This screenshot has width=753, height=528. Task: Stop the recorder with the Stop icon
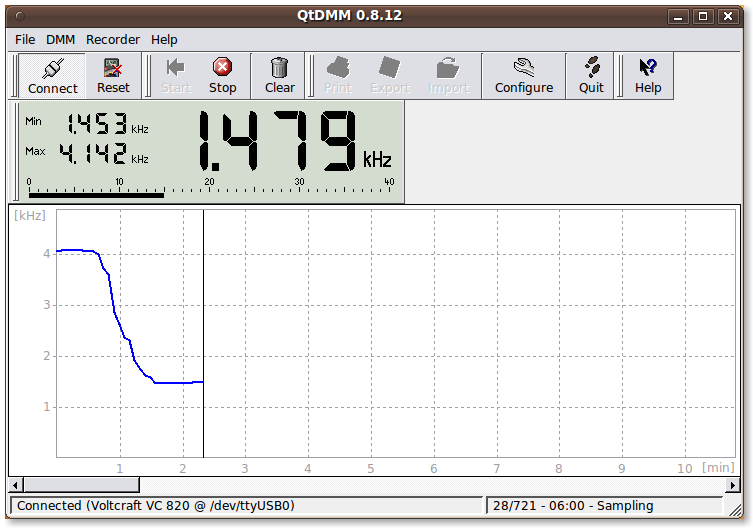[222, 68]
